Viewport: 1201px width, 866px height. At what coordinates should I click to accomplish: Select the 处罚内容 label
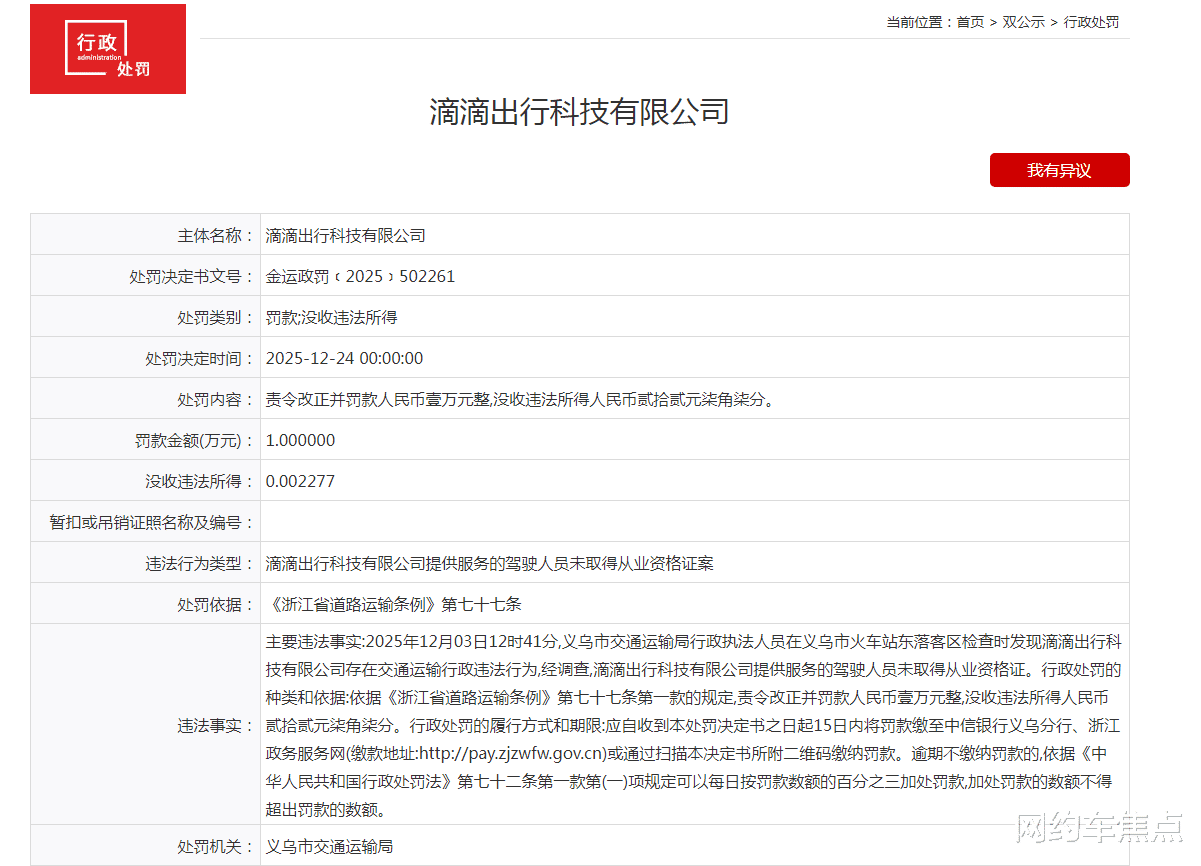click(x=216, y=399)
